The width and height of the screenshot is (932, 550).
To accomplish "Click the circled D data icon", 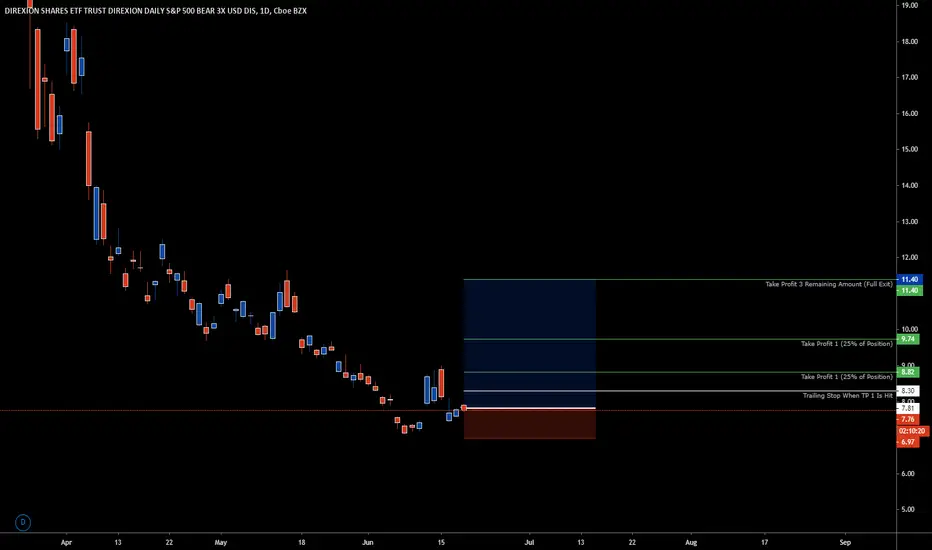I will pyautogui.click(x=23, y=522).
